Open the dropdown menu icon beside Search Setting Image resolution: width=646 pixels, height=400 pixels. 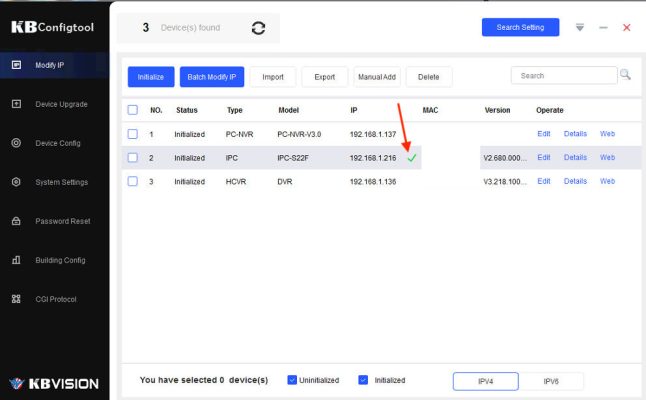click(580, 28)
